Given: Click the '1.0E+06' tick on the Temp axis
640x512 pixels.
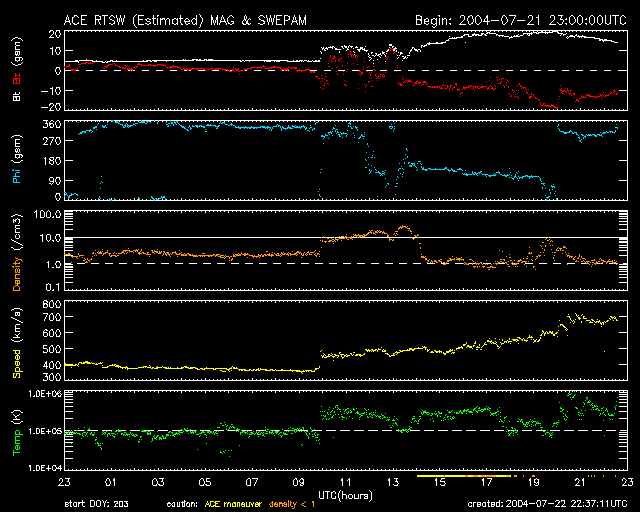Looking at the screenshot, I should click(x=45, y=394).
